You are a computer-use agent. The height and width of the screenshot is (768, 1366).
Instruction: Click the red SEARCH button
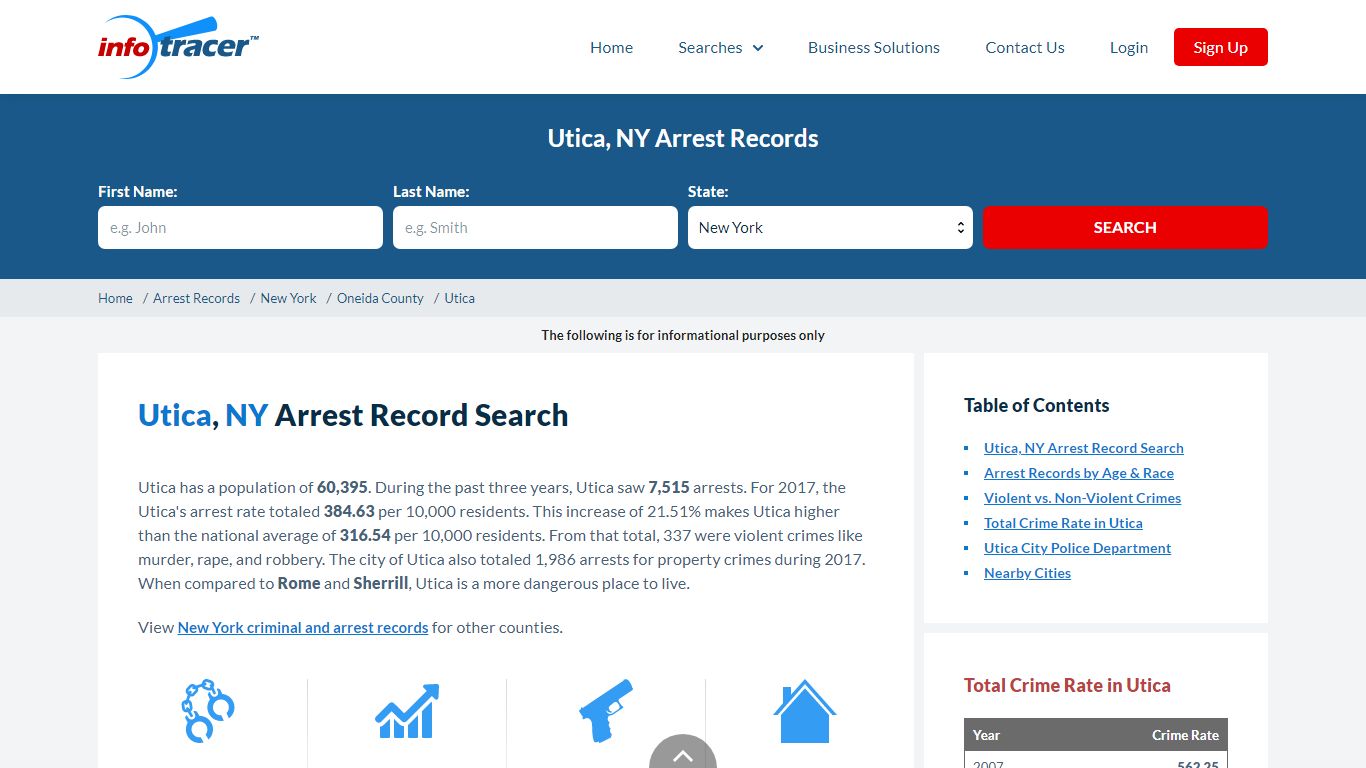pyautogui.click(x=1125, y=227)
